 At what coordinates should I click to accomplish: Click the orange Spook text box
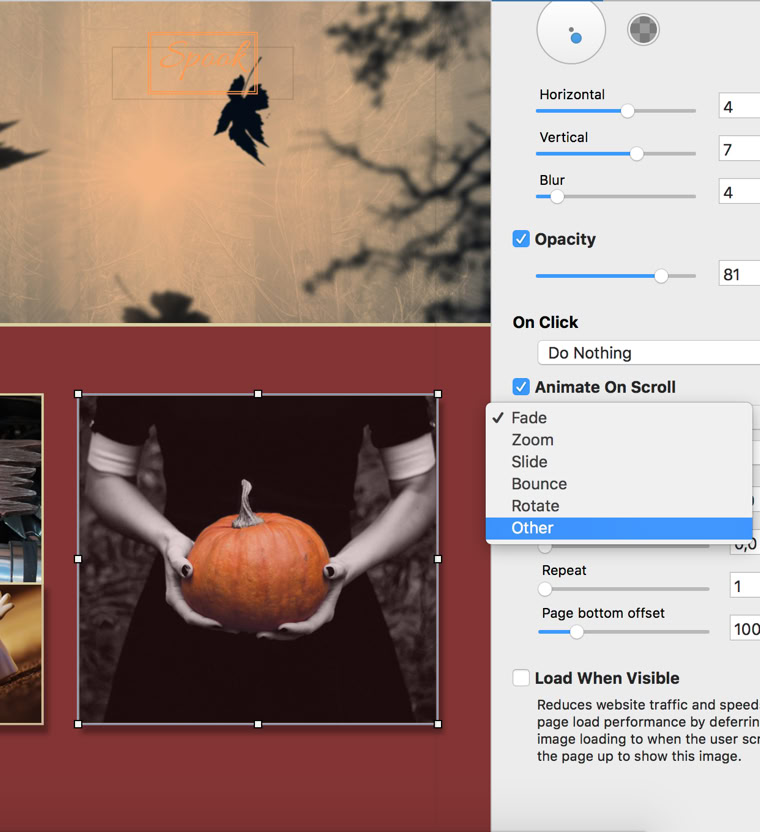(x=203, y=62)
